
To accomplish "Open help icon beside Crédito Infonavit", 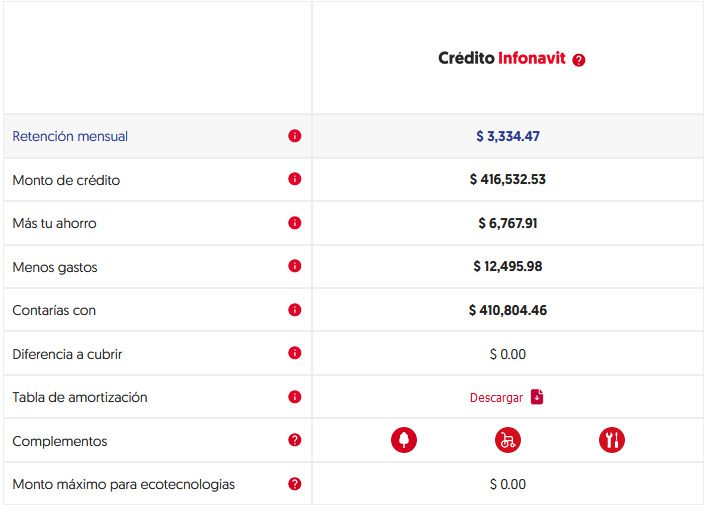I will 579,60.
